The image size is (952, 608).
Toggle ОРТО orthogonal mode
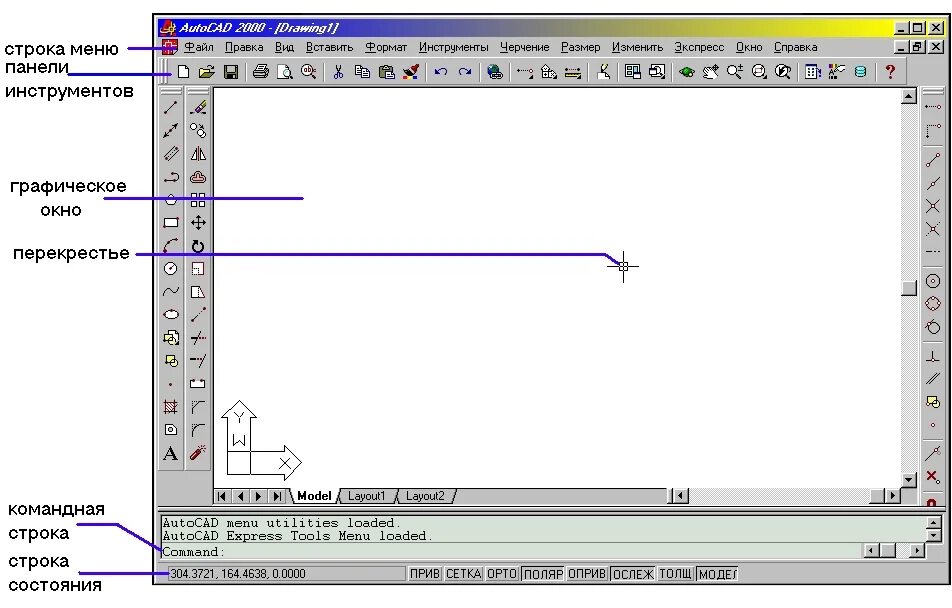coord(502,574)
